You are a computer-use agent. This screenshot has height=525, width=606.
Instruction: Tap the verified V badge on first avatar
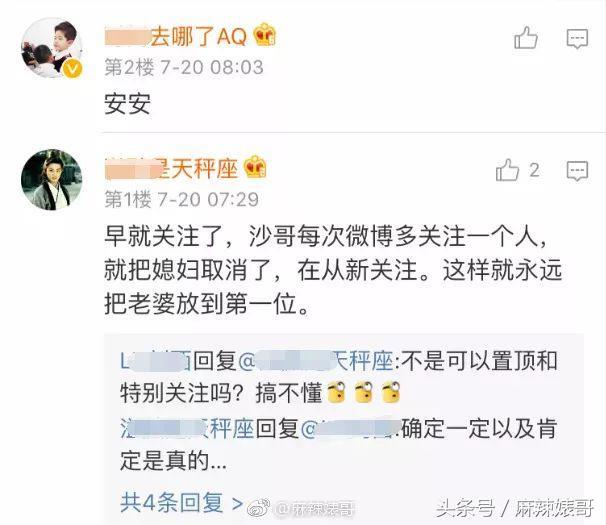click(x=73, y=69)
